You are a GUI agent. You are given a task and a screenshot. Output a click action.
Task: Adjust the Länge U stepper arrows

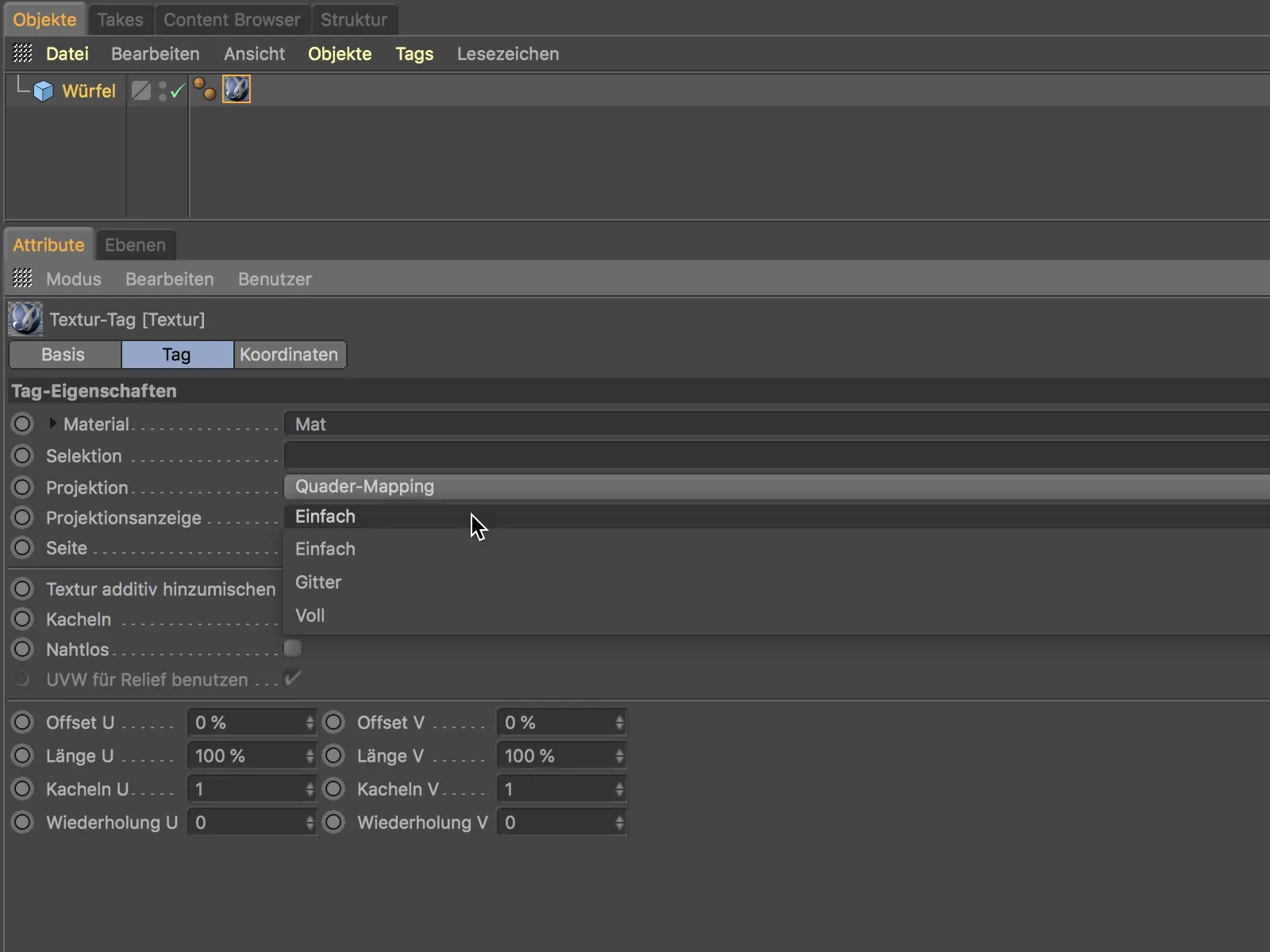[x=310, y=756]
